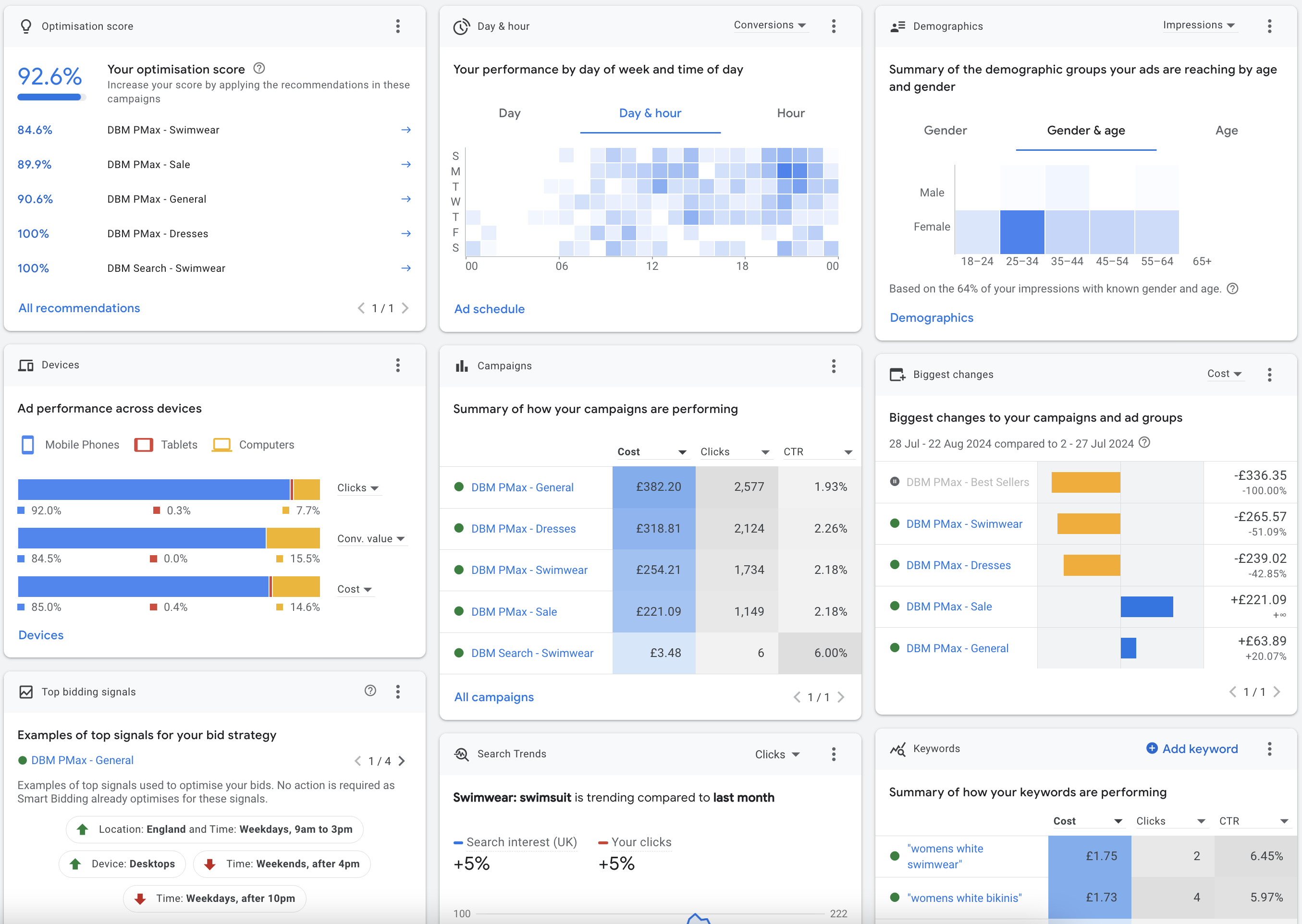This screenshot has height=924, width=1302.
Task: Click help icon after known gender and age note
Action: pyautogui.click(x=1232, y=289)
